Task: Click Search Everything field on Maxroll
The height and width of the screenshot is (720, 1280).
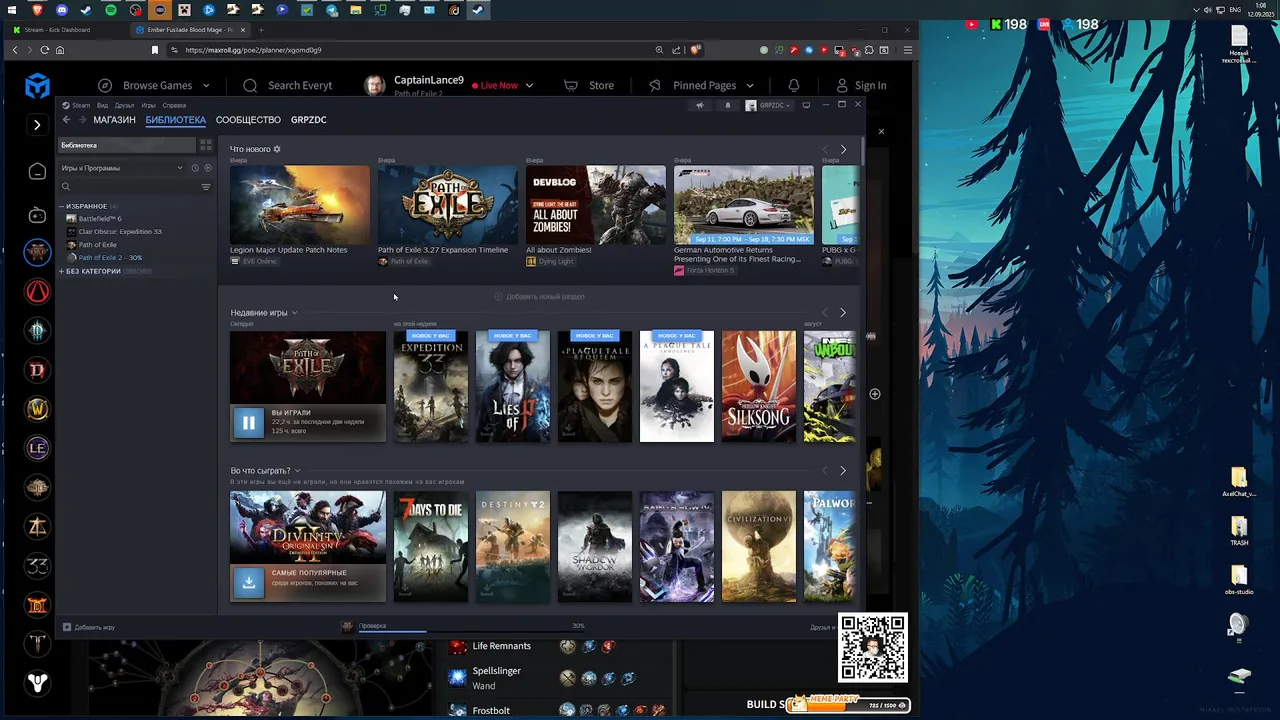Action: point(288,85)
